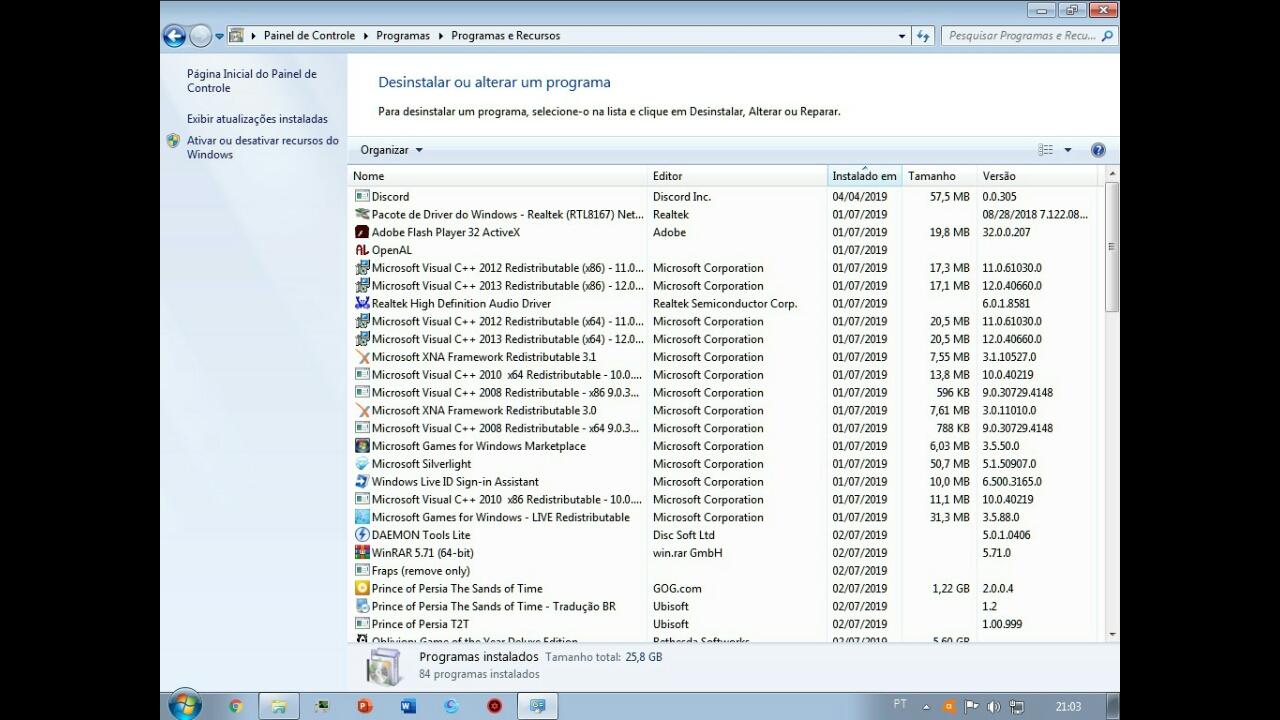Select the Adobe Flash Player icon
Image resolution: width=1280 pixels, height=720 pixels.
coord(362,232)
